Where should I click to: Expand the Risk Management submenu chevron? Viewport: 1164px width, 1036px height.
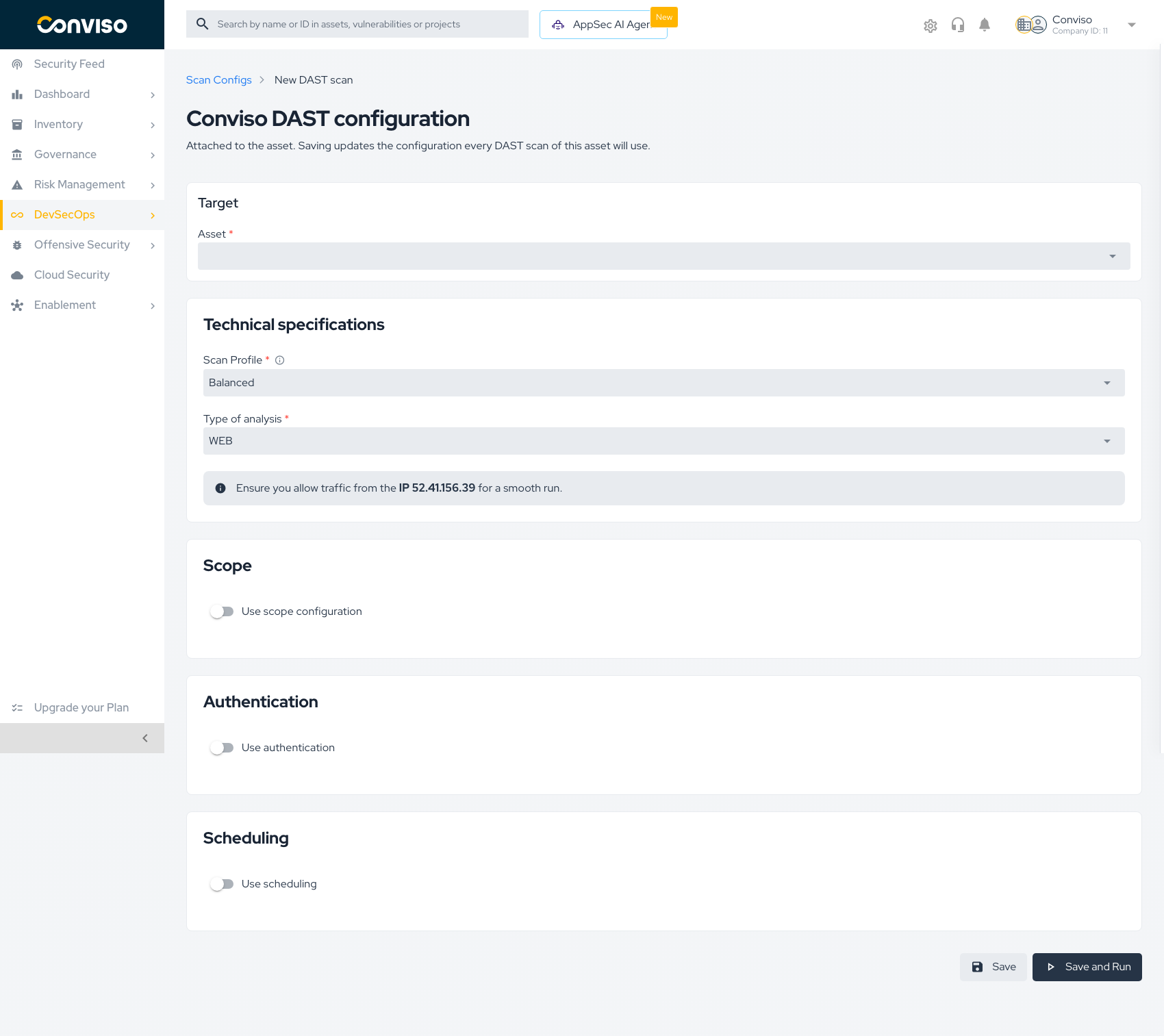[153, 186]
